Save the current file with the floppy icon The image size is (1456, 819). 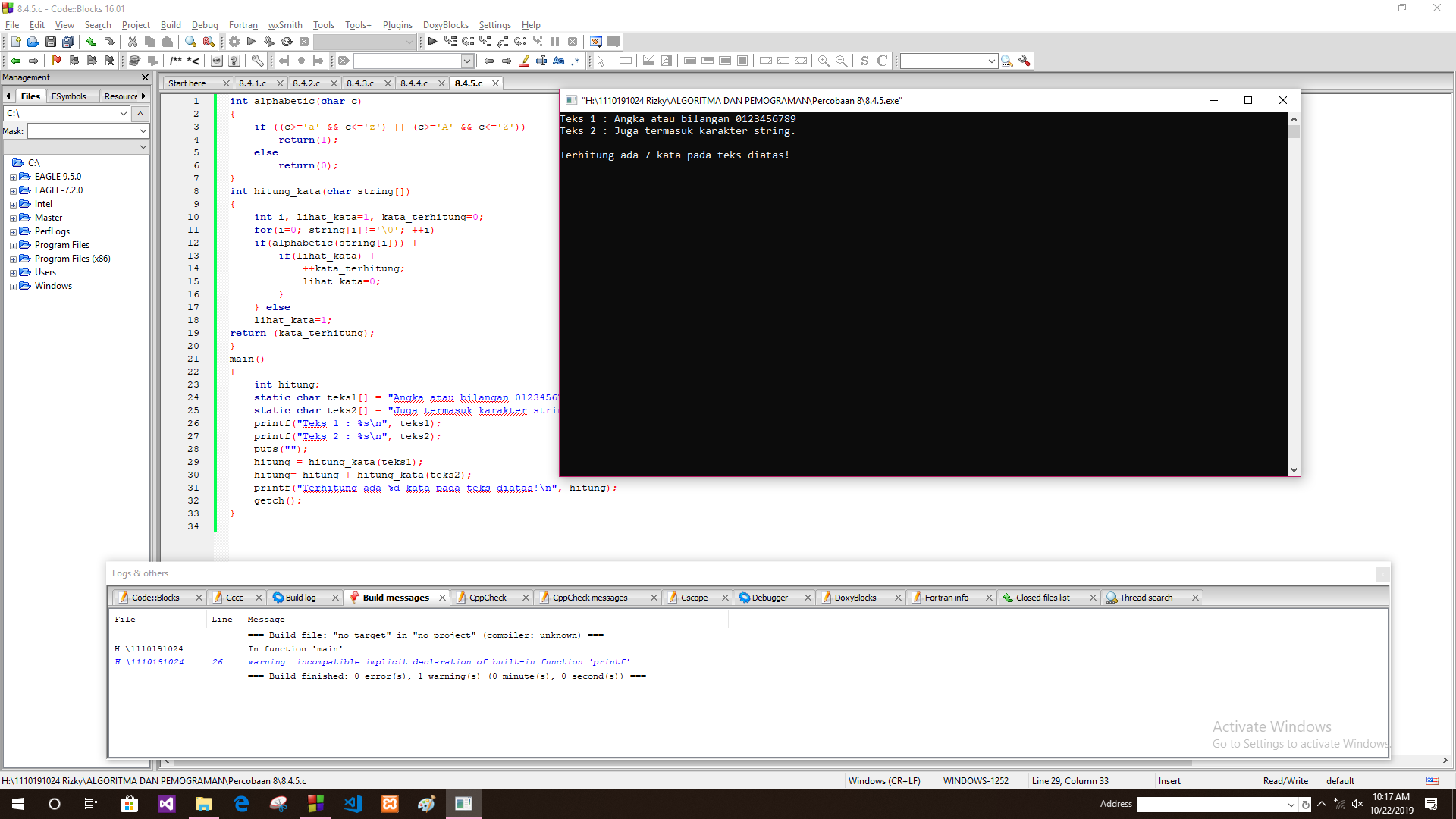tap(51, 42)
